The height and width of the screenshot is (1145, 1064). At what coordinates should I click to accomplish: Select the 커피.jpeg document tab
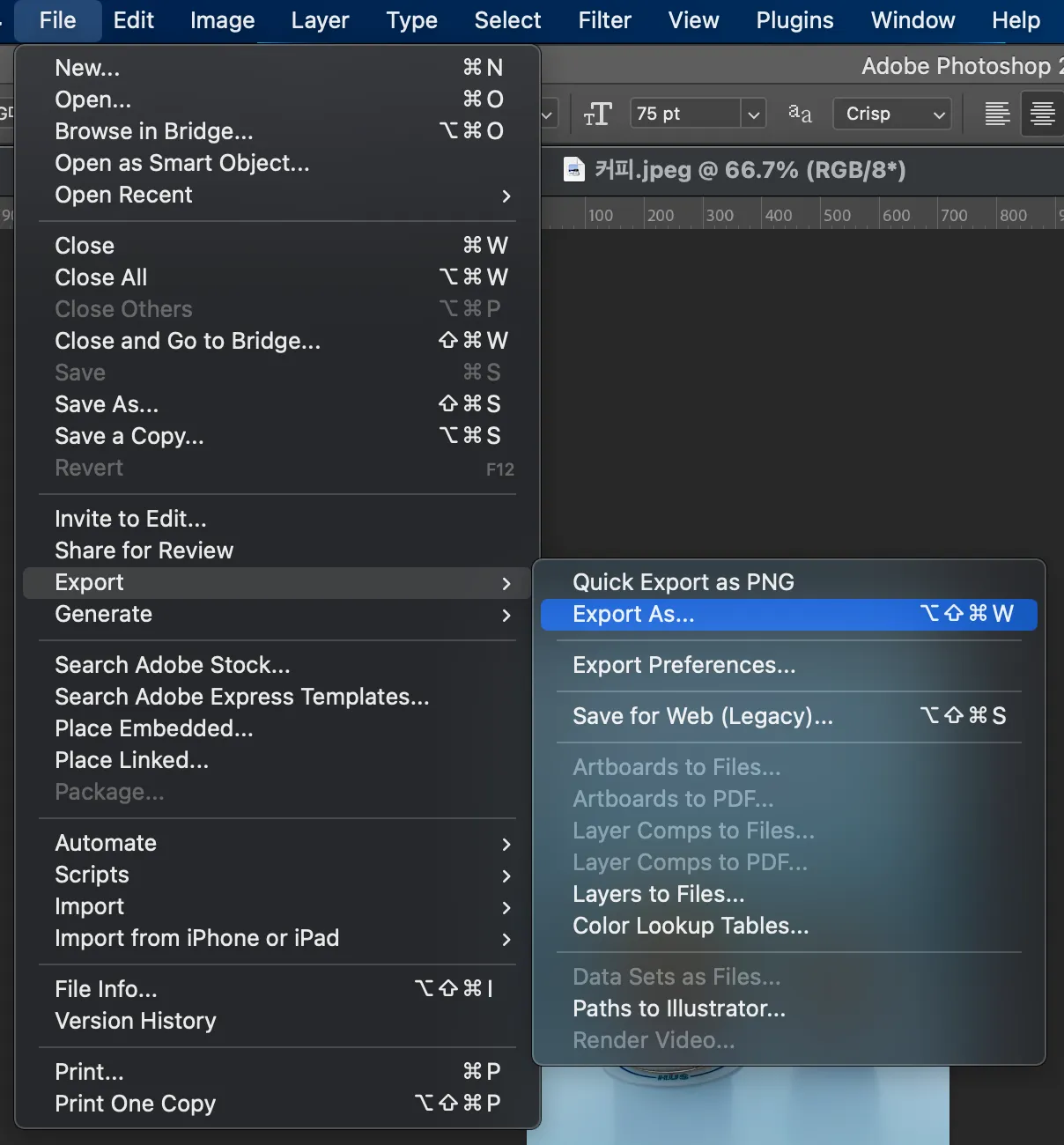click(x=735, y=170)
